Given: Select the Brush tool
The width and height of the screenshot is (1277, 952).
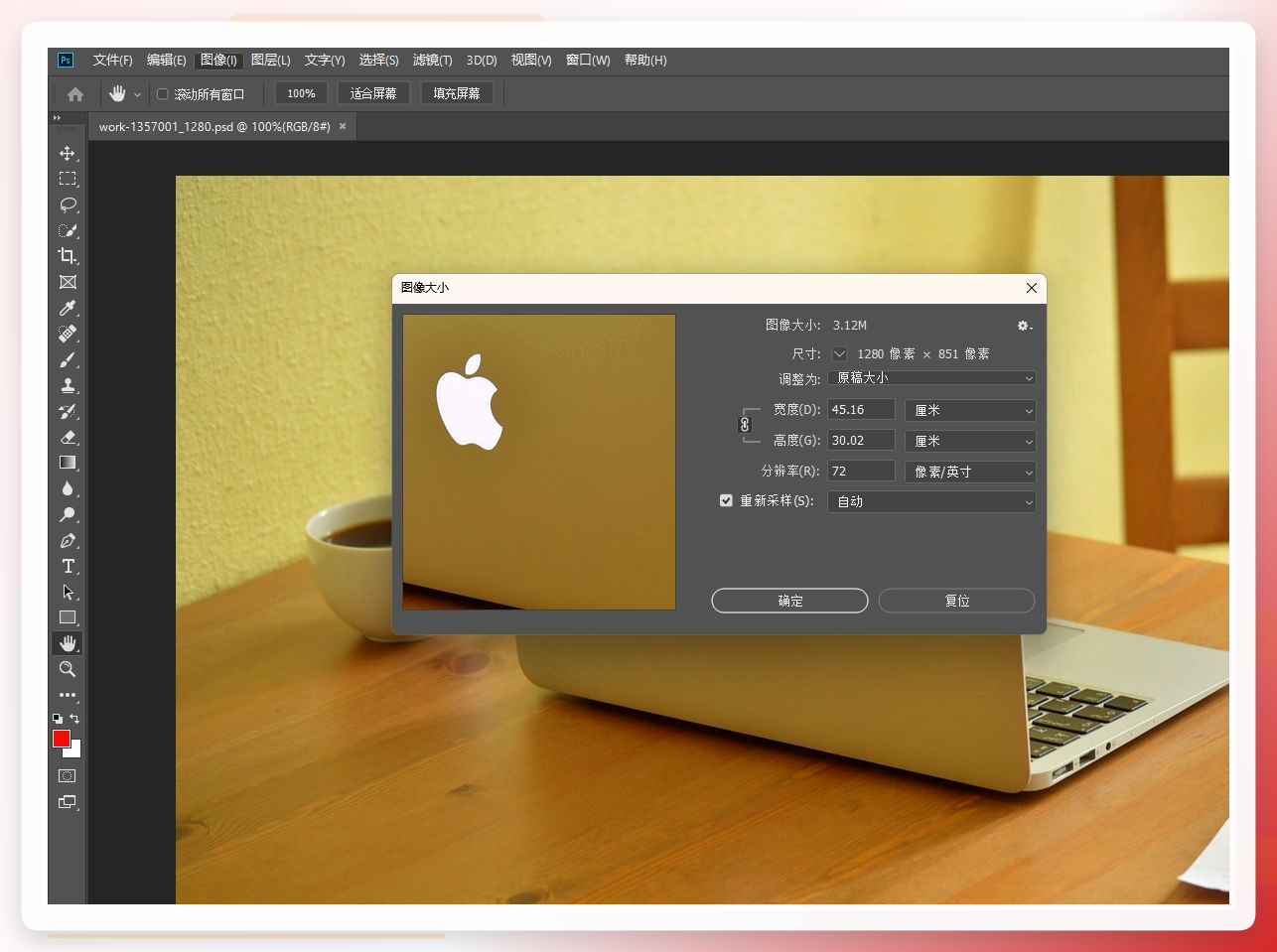Looking at the screenshot, I should (68, 359).
